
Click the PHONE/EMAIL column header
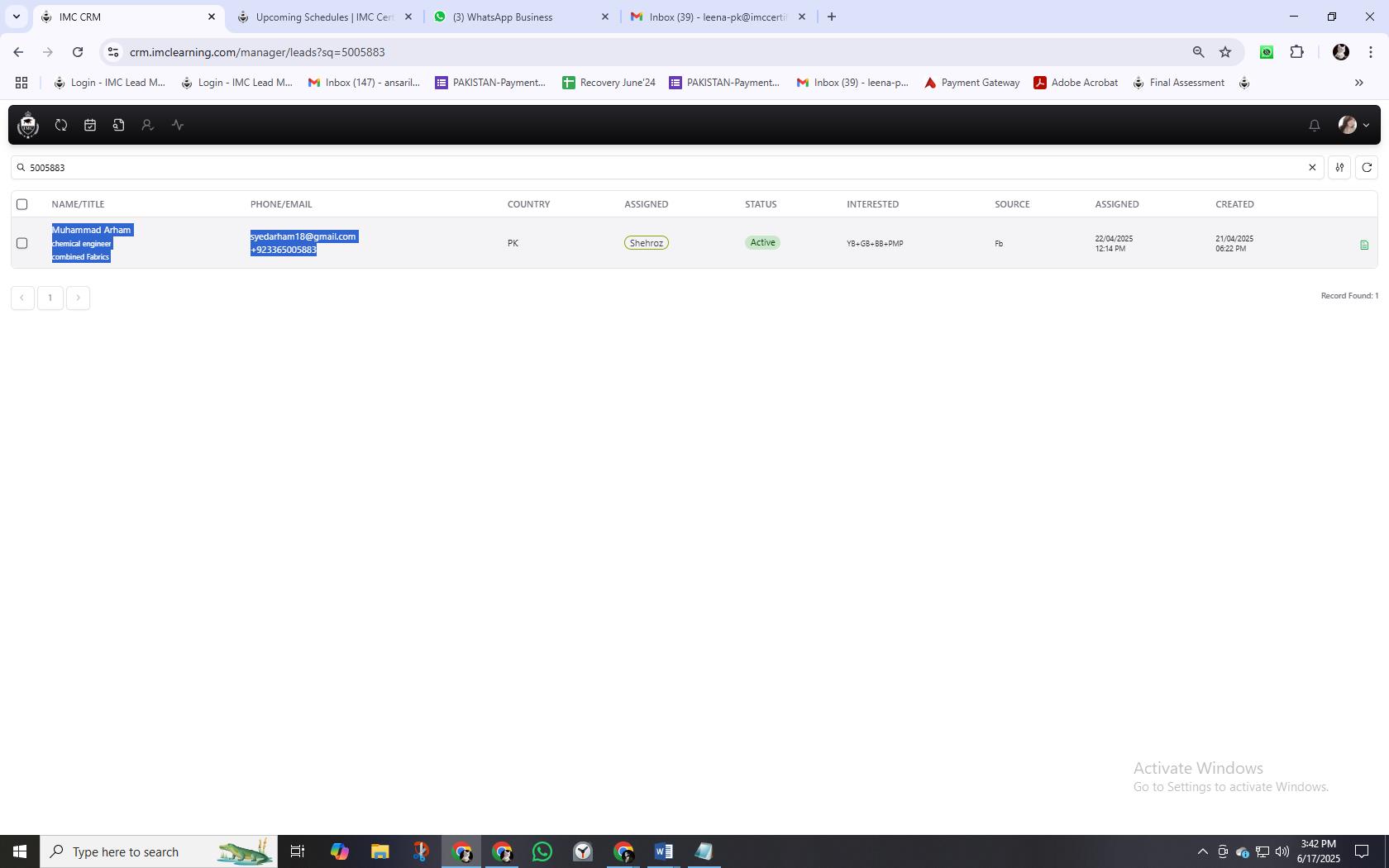tap(281, 204)
